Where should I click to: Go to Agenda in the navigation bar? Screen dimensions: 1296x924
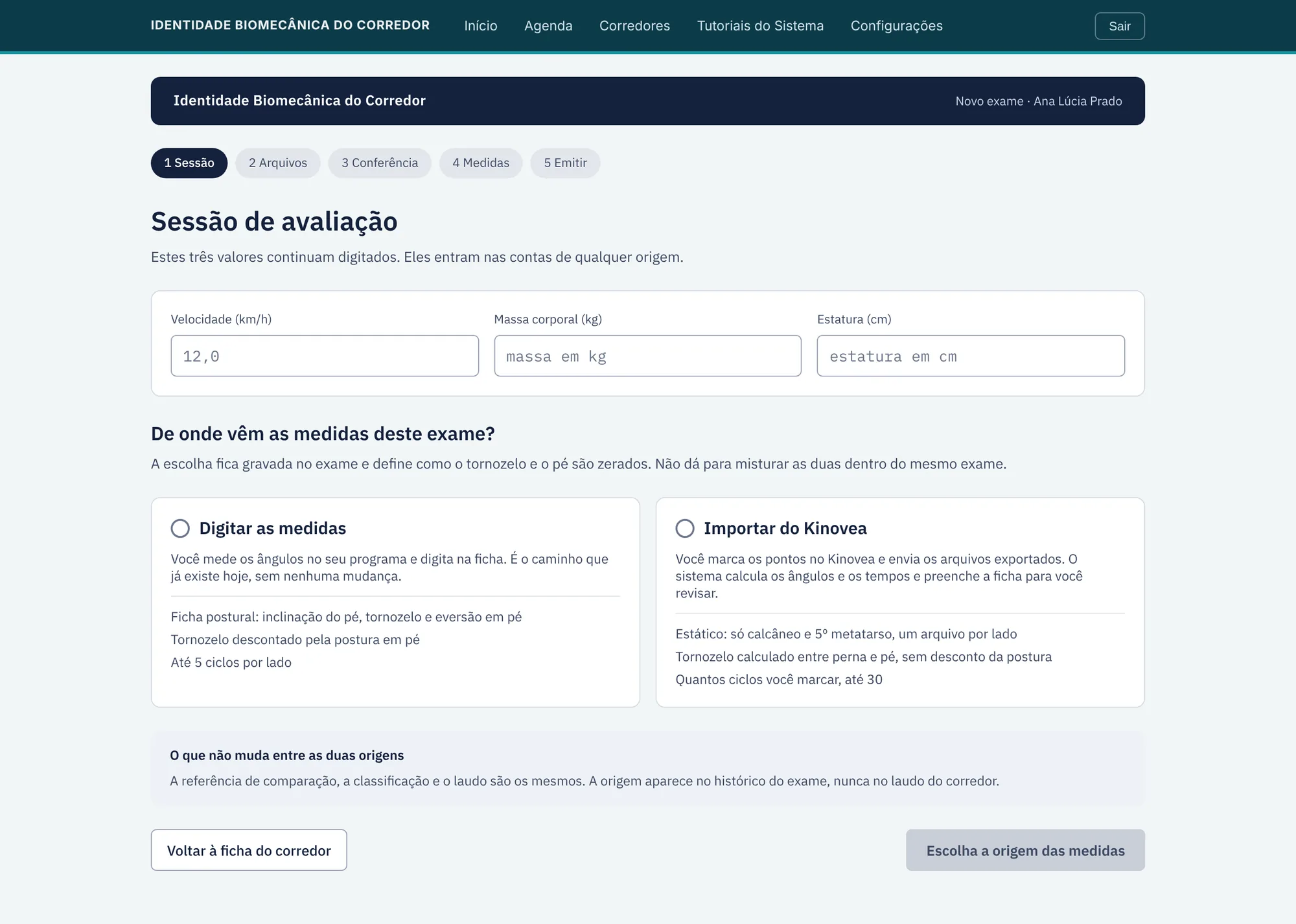pos(548,26)
